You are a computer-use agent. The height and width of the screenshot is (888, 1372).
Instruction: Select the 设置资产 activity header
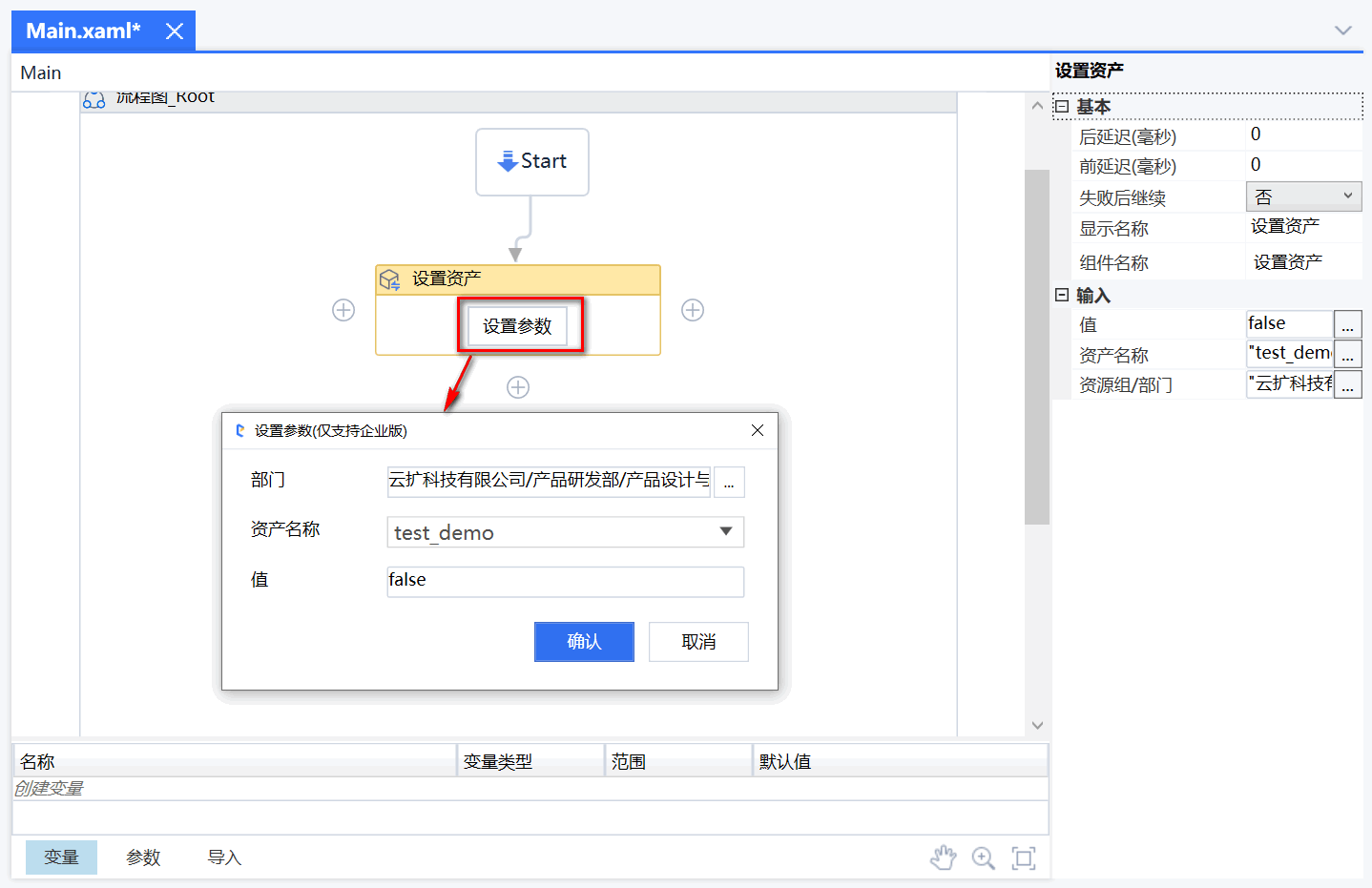point(518,279)
